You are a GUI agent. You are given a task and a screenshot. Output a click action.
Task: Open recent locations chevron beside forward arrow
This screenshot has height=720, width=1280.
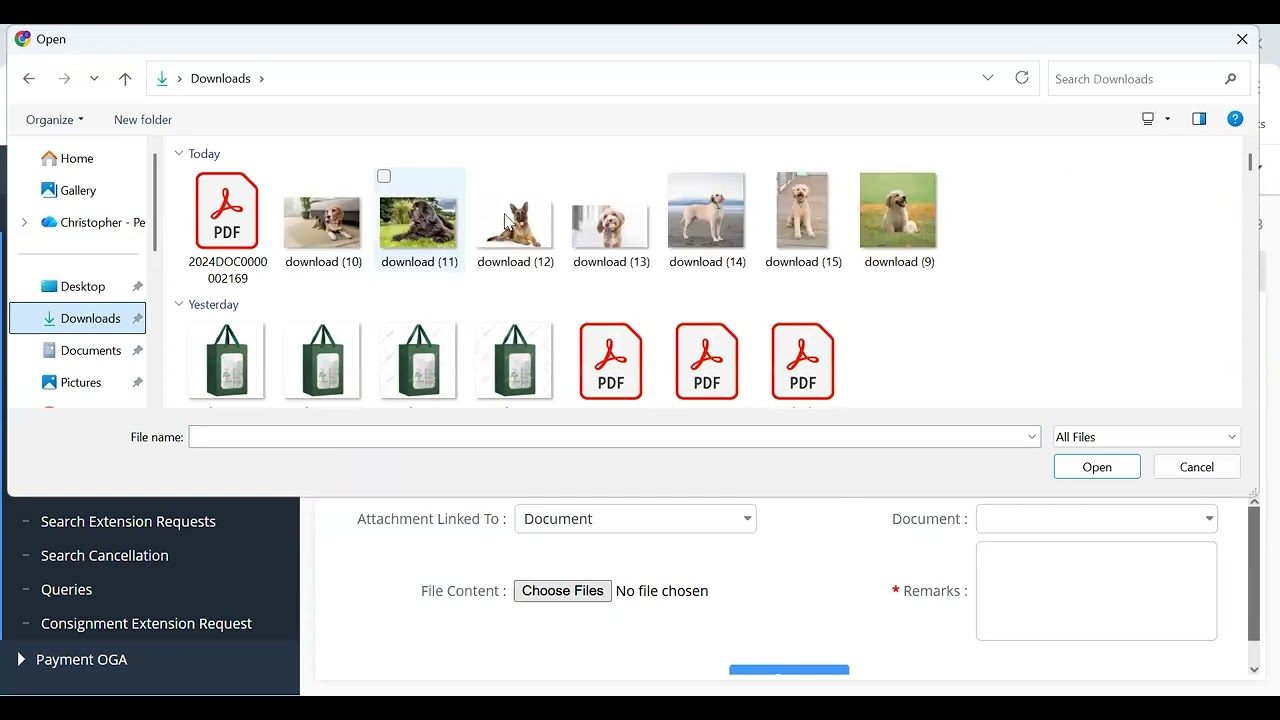point(94,79)
